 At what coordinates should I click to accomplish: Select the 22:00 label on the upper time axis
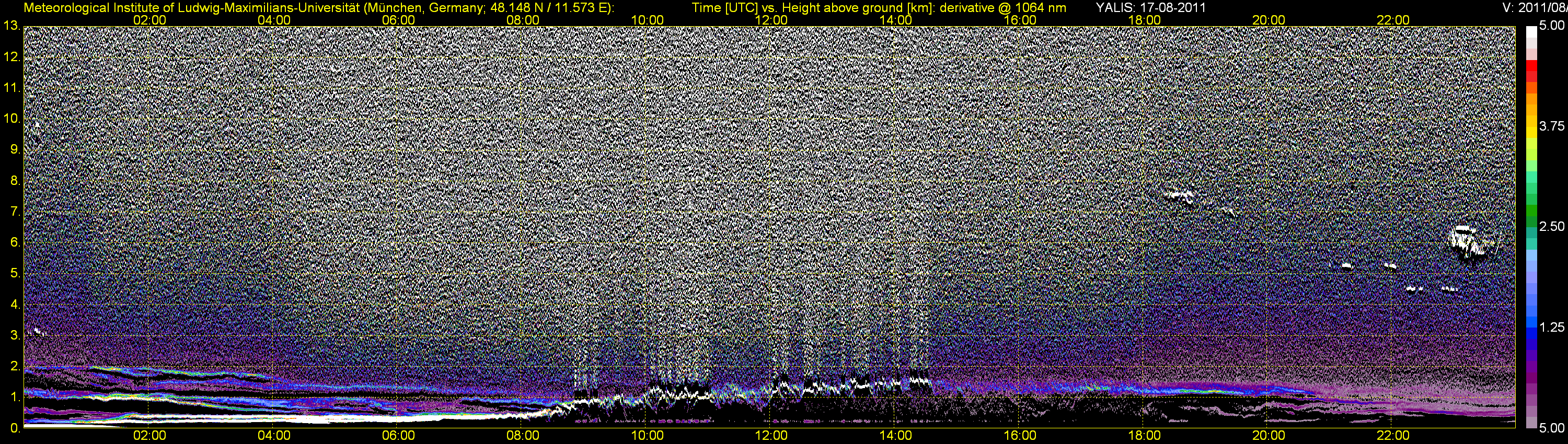click(1393, 20)
